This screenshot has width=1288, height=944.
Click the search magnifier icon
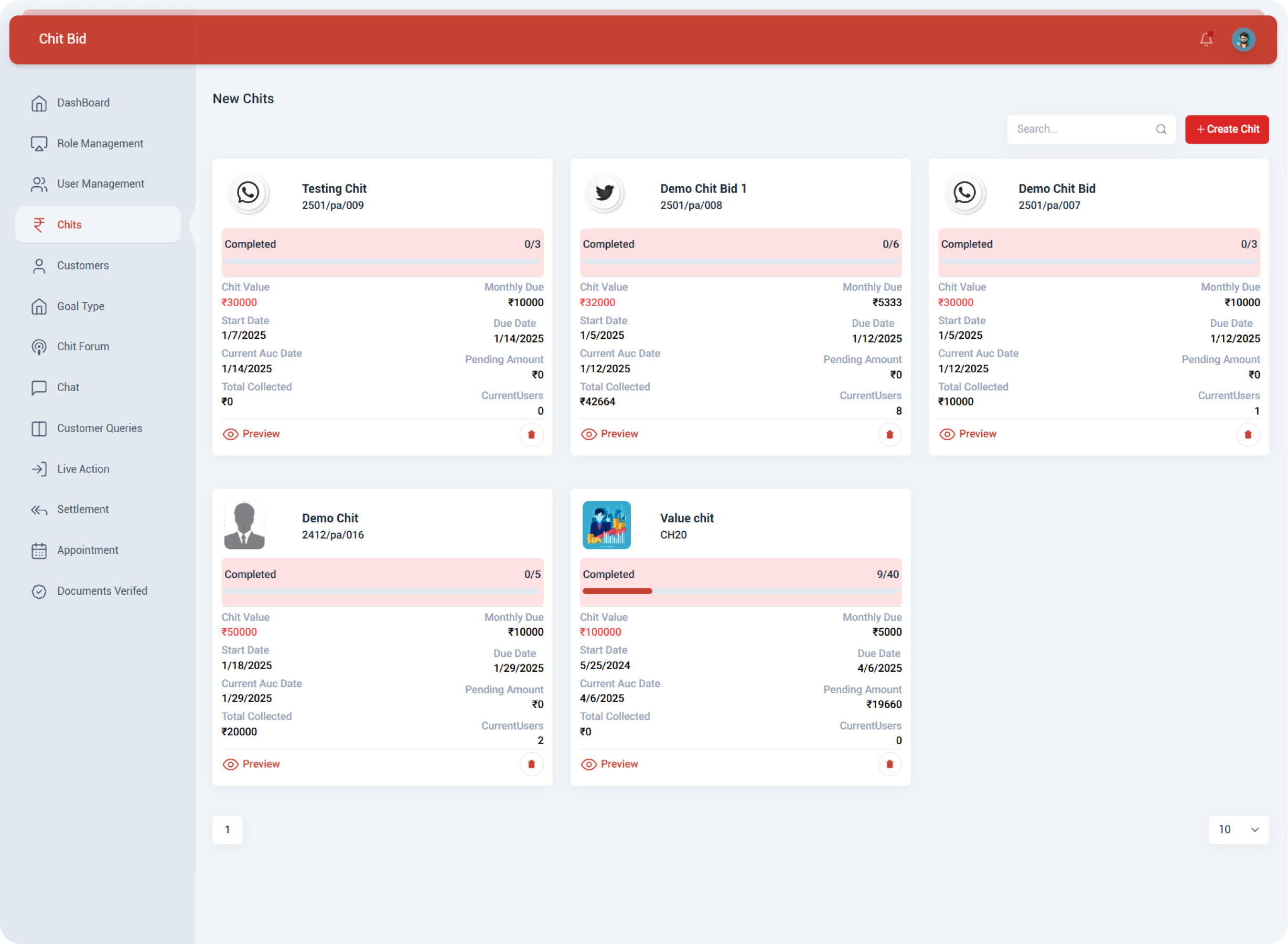(x=1162, y=129)
